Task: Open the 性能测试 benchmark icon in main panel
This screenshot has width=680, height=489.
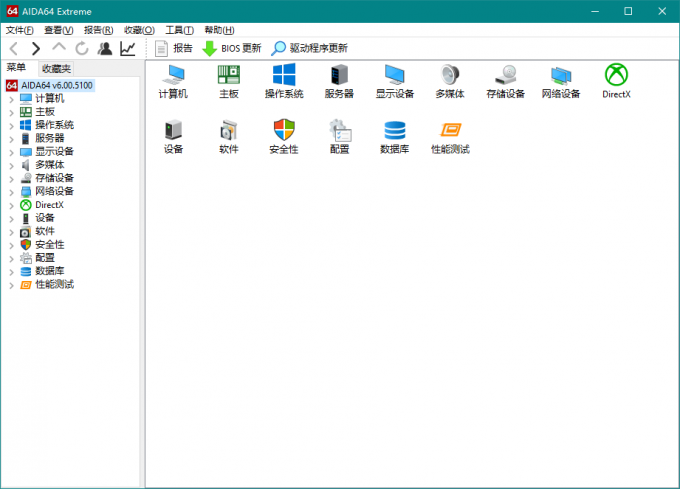Action: [x=450, y=131]
